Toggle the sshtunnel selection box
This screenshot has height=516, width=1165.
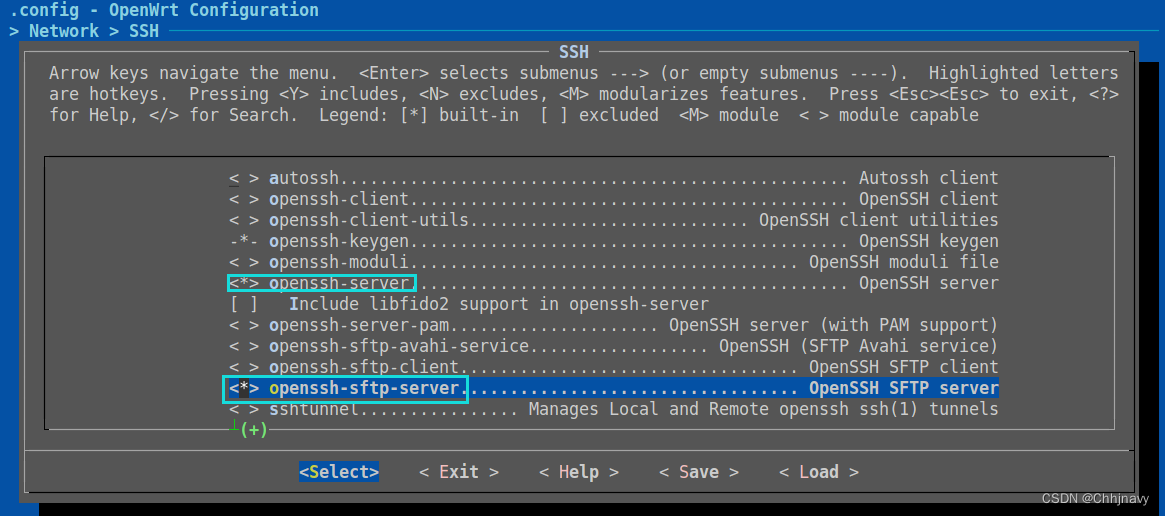click(244, 409)
